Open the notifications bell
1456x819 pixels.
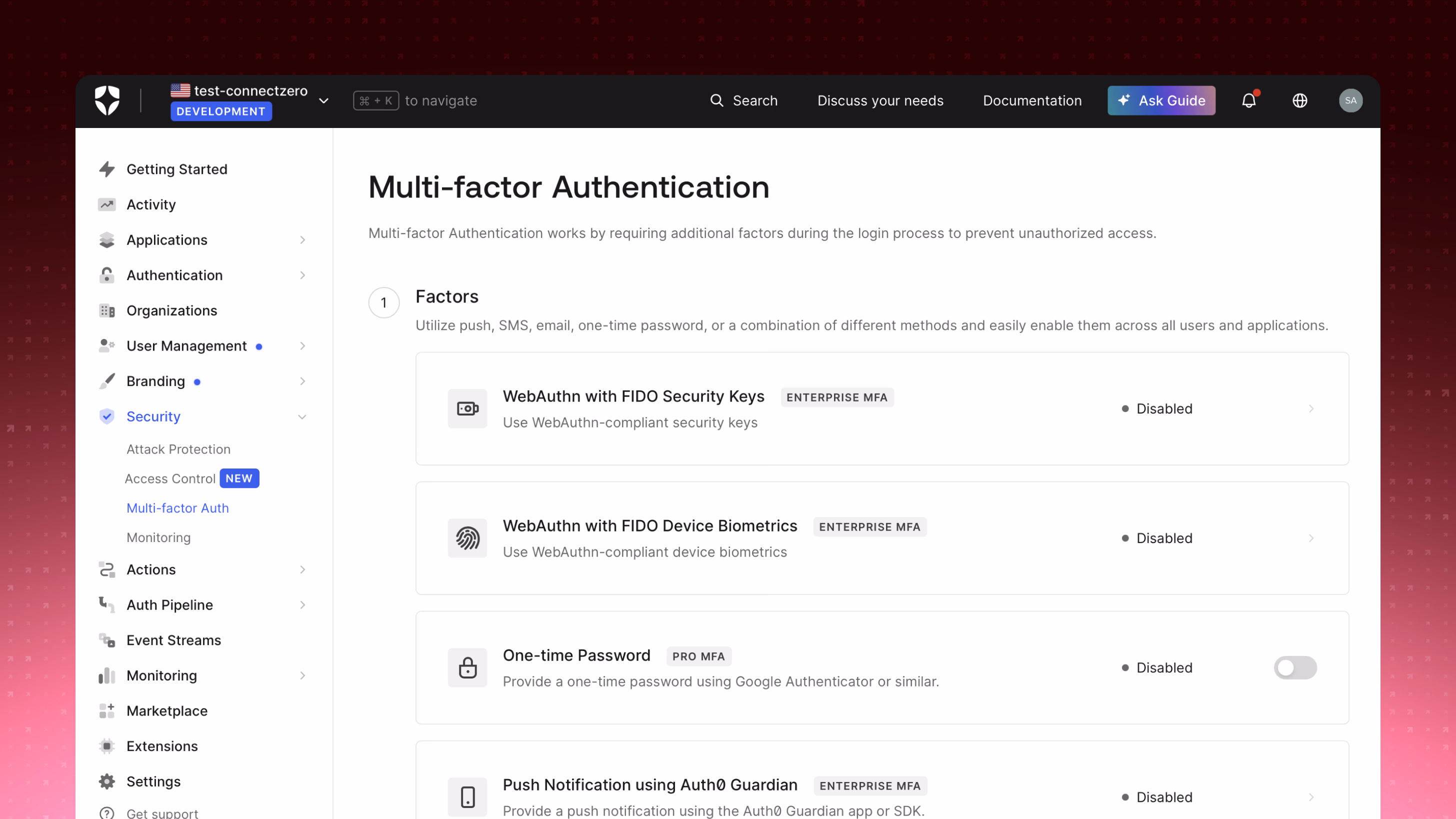[1249, 100]
